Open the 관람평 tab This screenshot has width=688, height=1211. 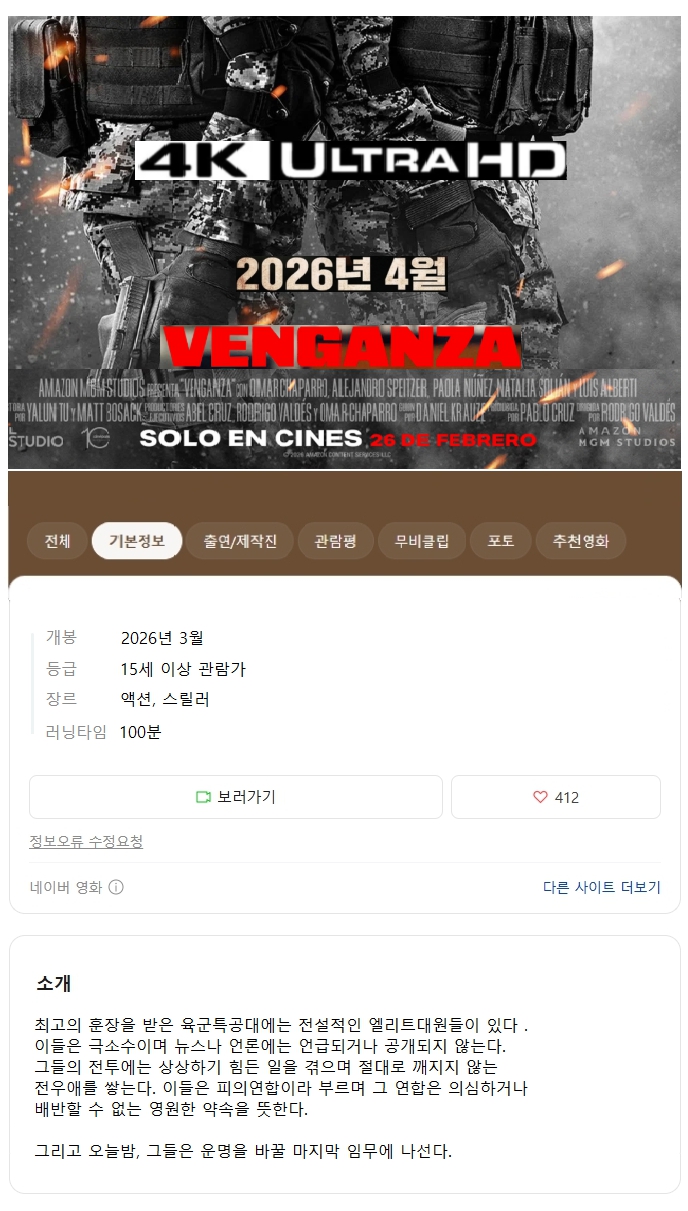335,541
